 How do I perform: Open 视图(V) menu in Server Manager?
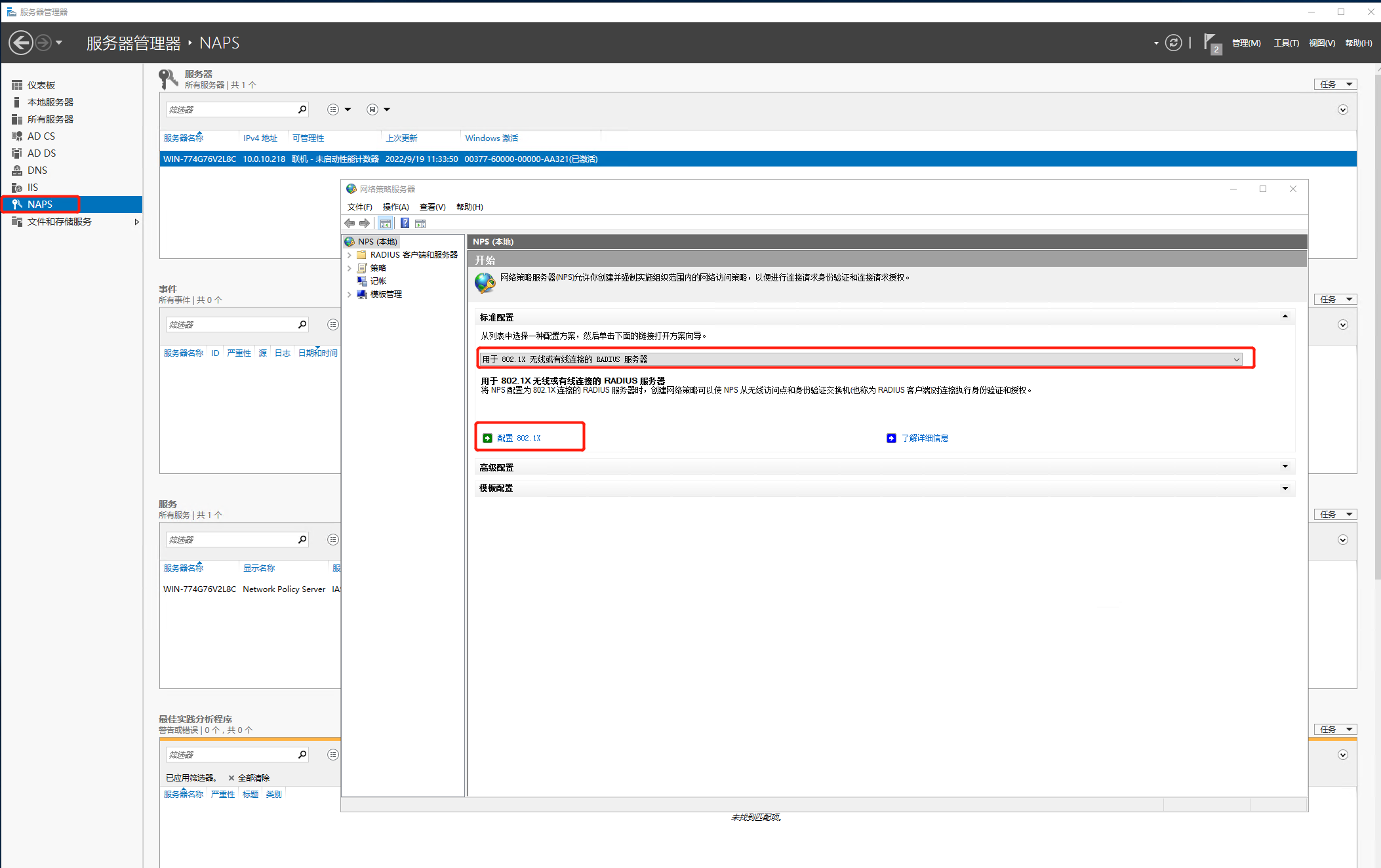click(x=1321, y=43)
